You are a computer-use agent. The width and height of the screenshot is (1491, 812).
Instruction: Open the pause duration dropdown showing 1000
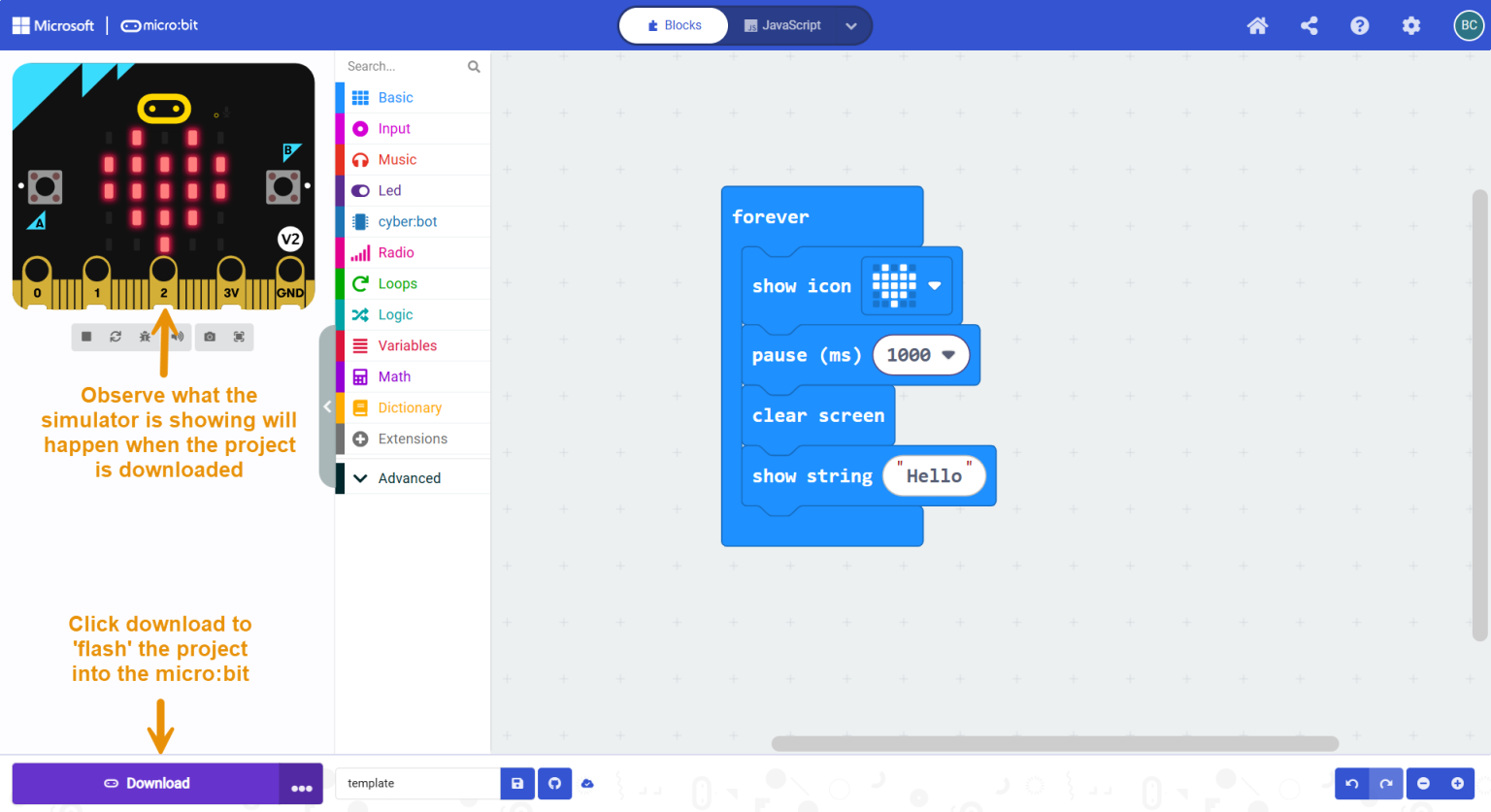[x=920, y=355]
